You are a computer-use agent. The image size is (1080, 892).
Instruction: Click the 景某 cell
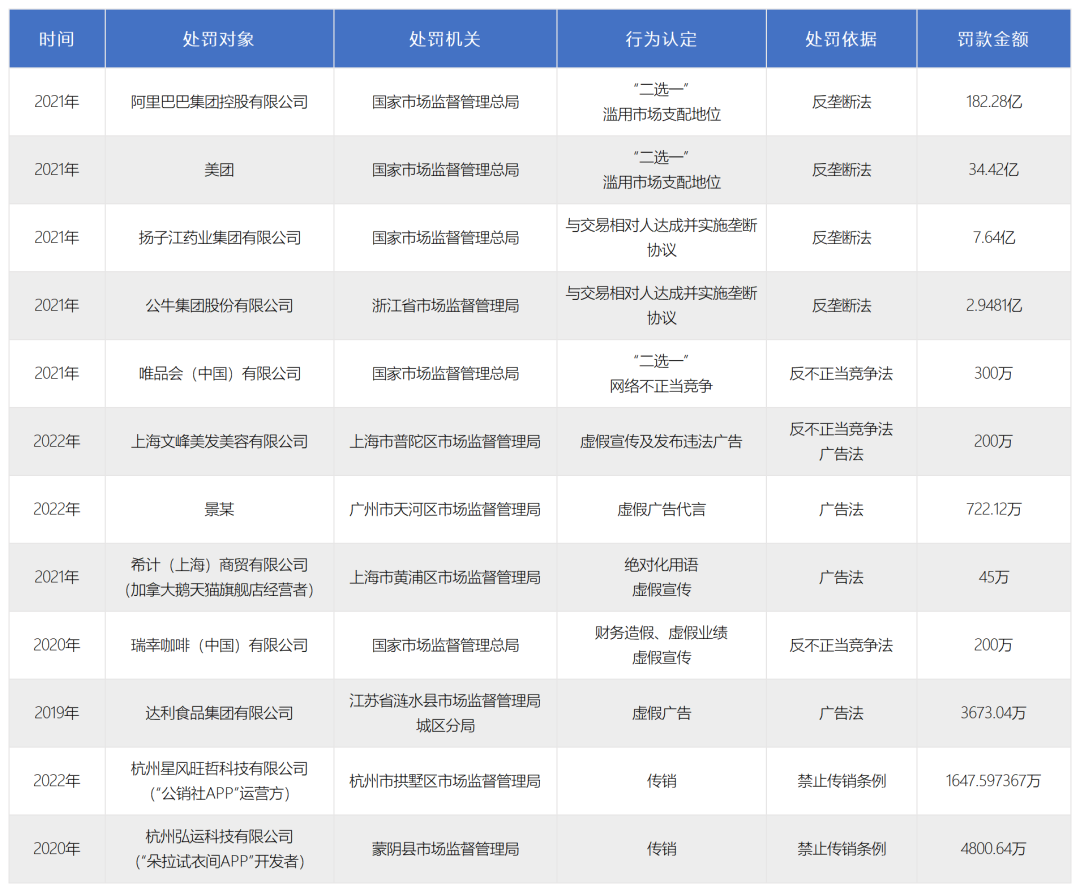tap(219, 509)
